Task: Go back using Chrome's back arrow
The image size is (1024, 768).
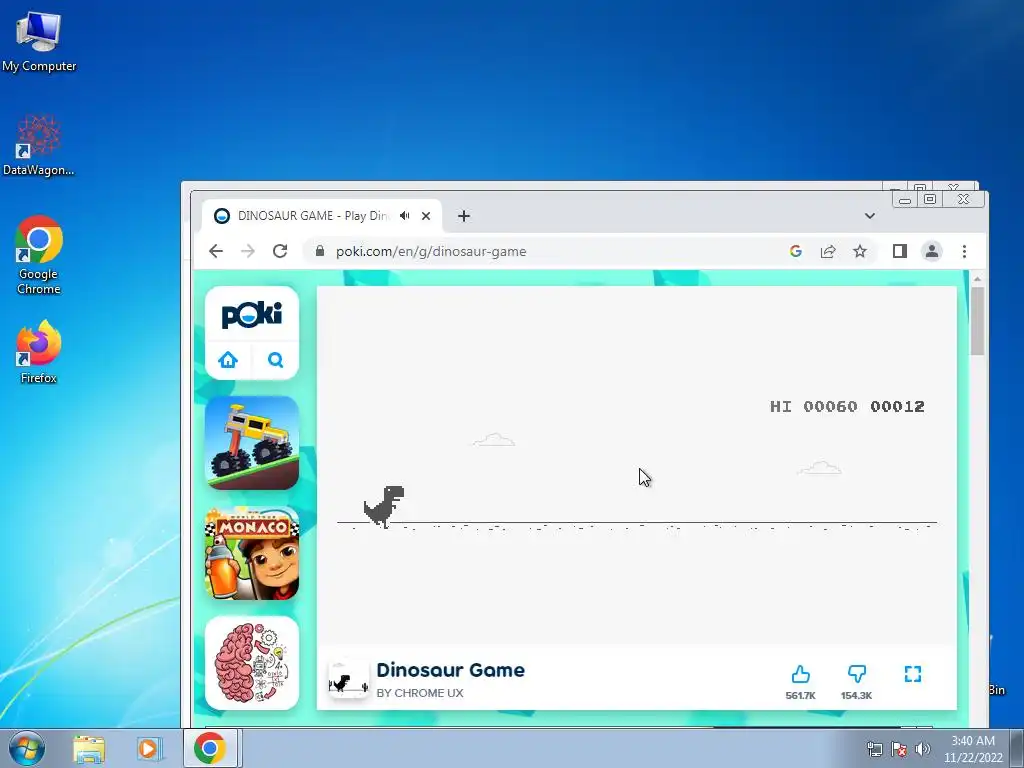Action: [216, 251]
